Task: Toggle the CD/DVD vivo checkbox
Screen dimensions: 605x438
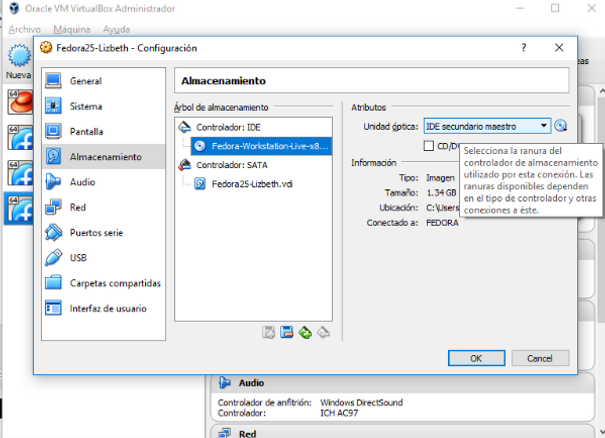Action: [x=429, y=146]
